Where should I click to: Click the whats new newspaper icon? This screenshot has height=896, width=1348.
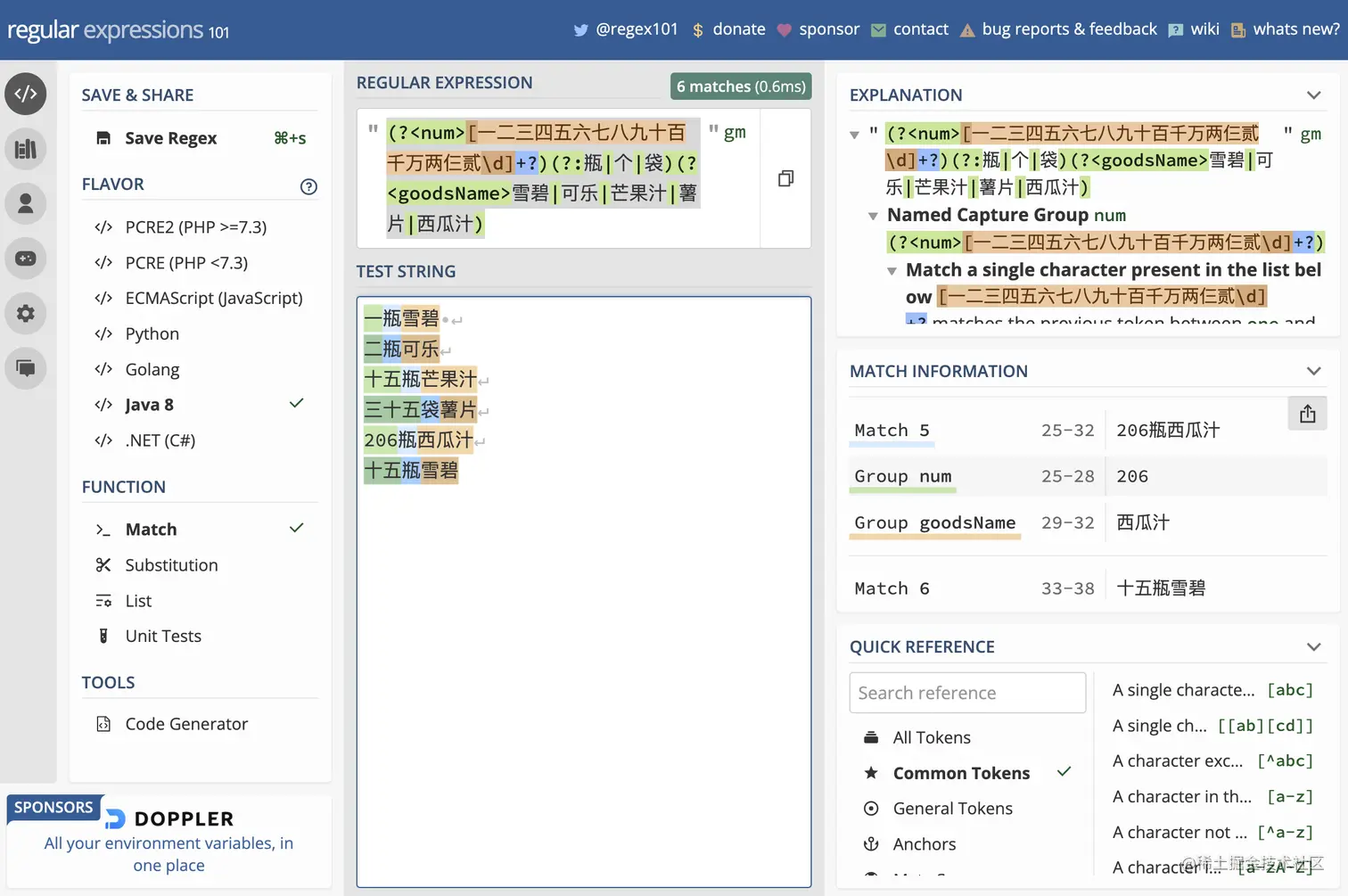[1238, 30]
